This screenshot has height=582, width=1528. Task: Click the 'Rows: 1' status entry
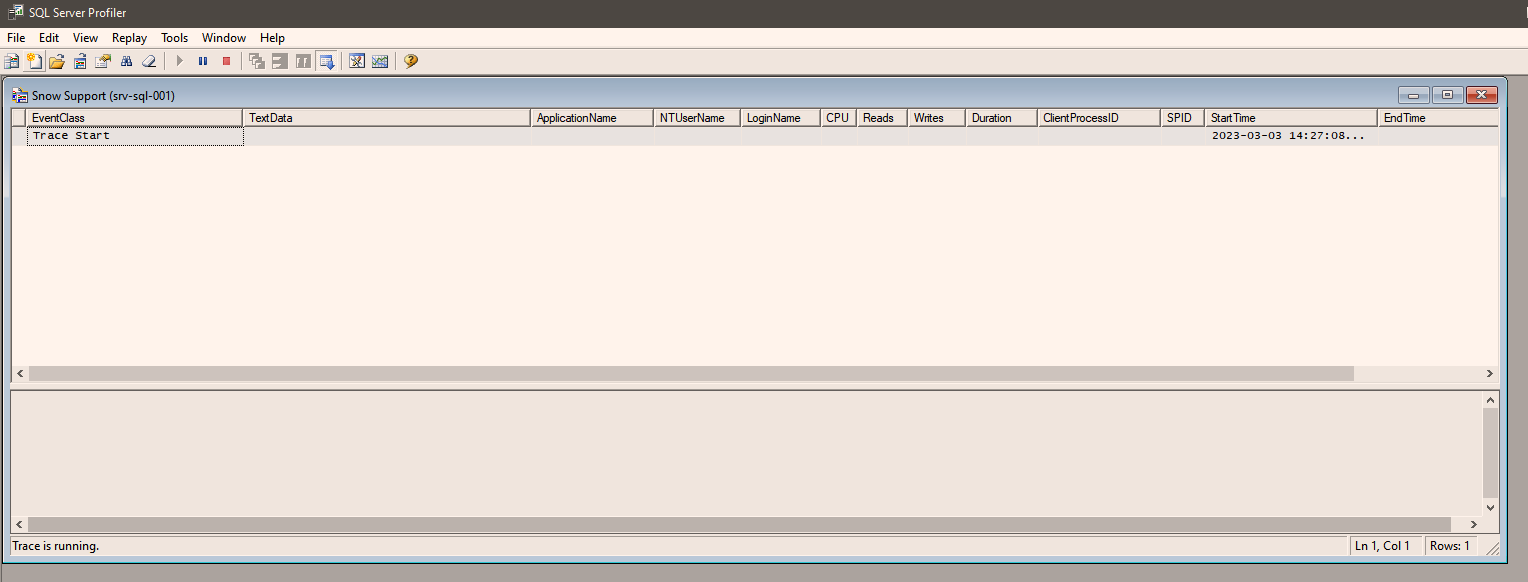click(x=1450, y=546)
